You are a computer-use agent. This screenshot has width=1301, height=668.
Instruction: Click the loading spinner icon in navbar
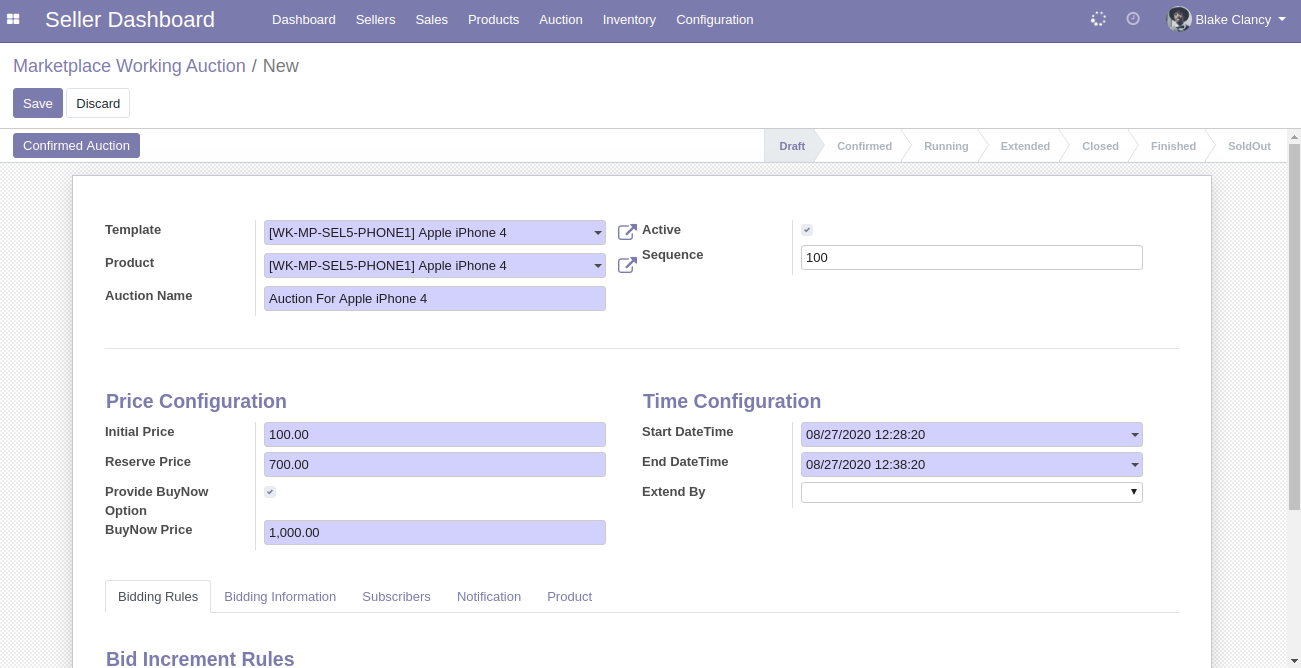pos(1098,19)
